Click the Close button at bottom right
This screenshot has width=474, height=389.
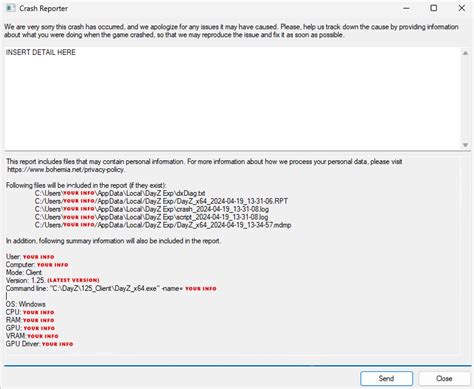pos(444,378)
